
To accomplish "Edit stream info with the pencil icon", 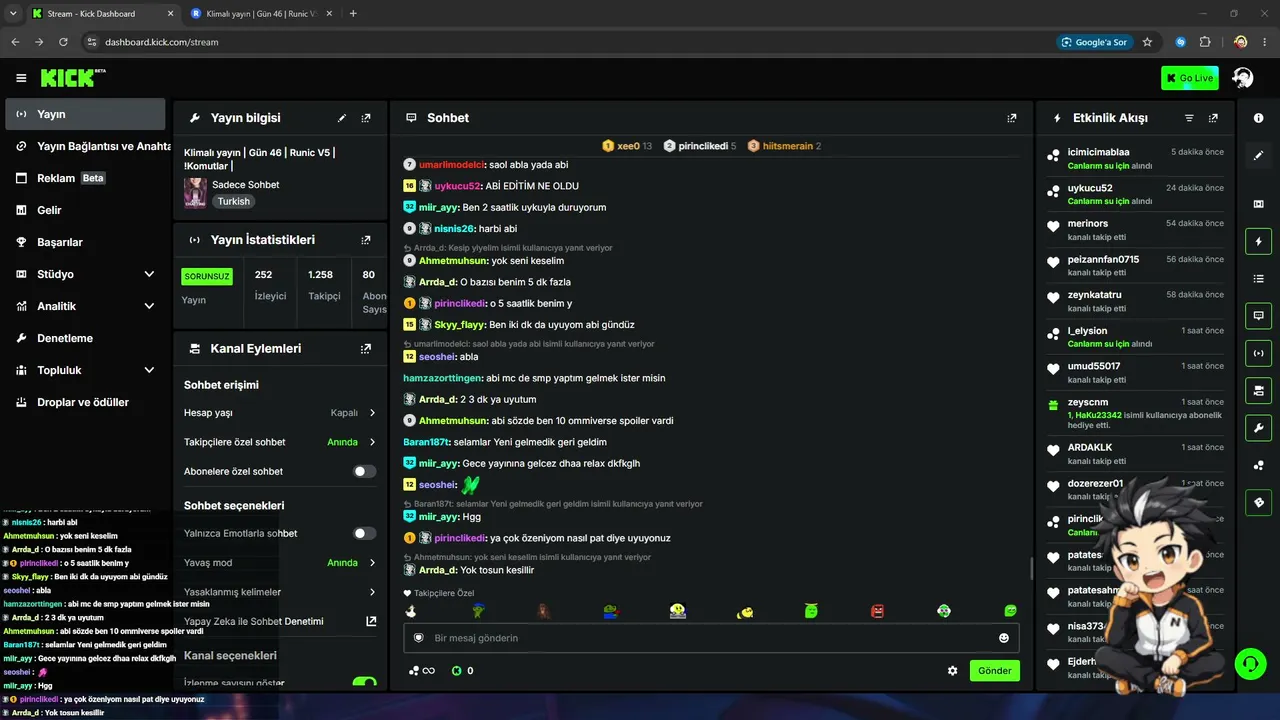I will 342,118.
